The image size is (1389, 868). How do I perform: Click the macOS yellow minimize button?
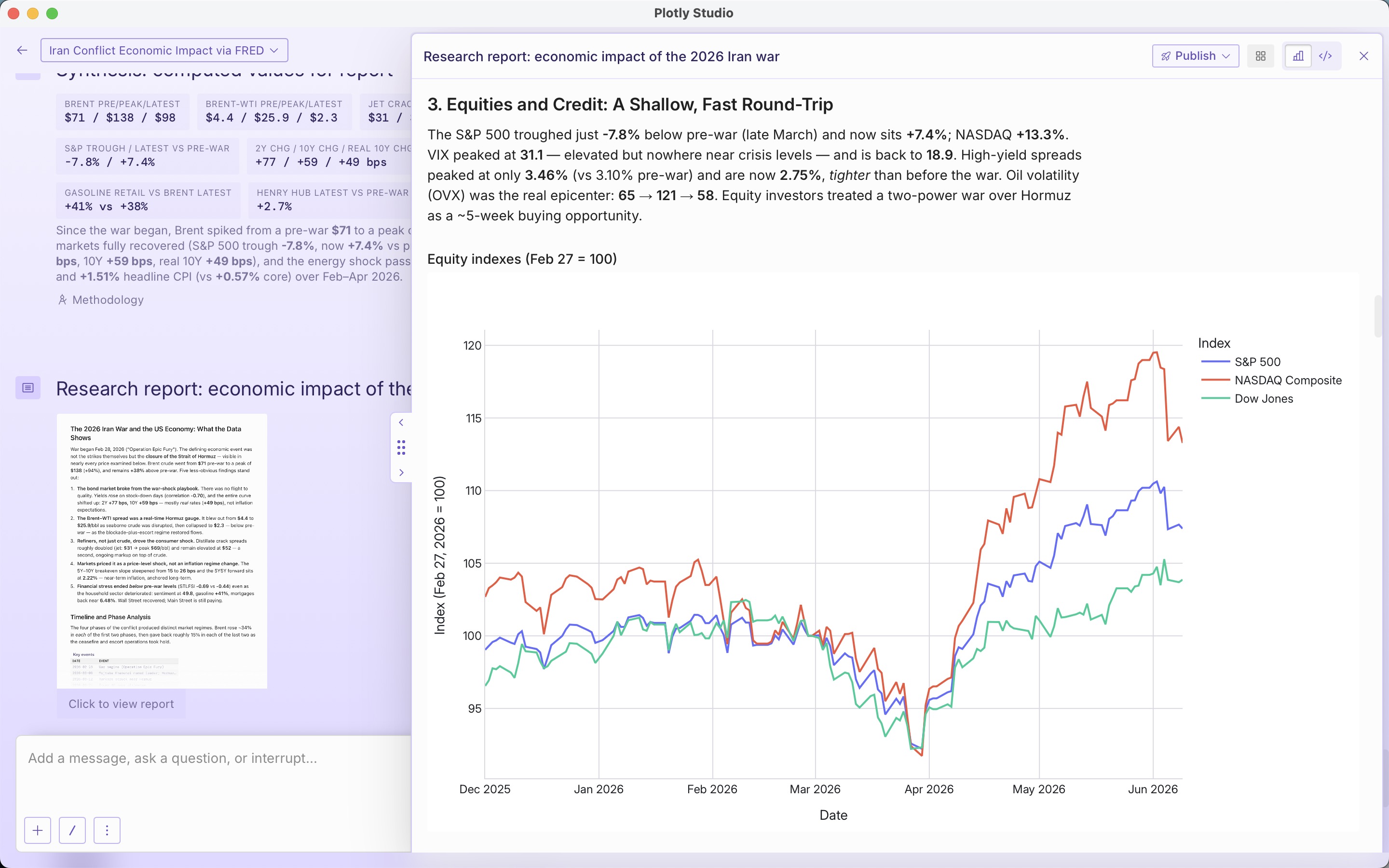(33, 13)
